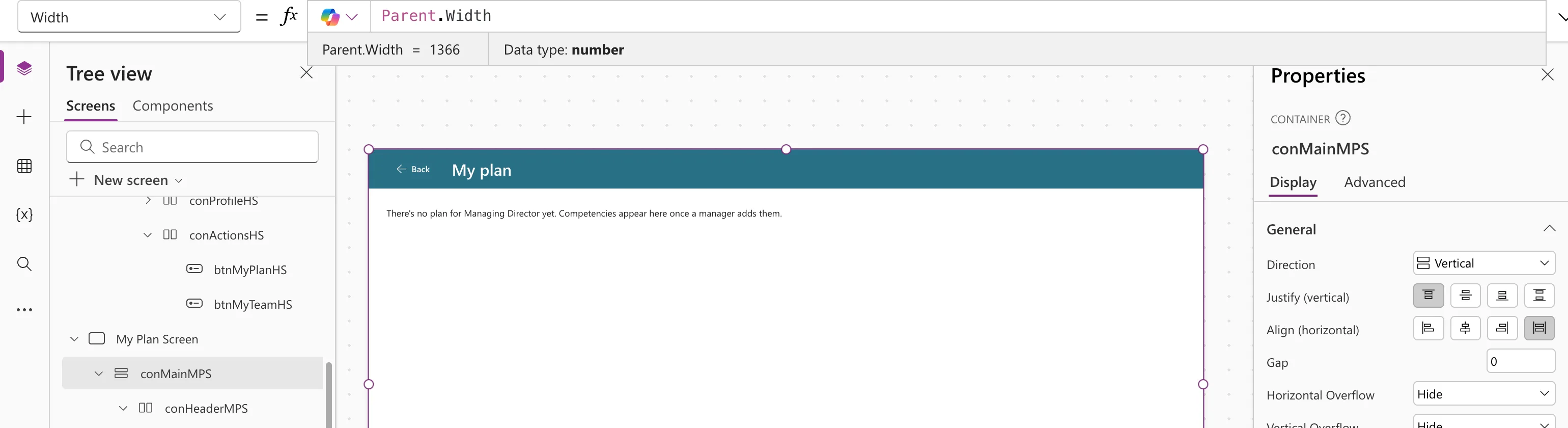Open the Direction Vertical dropdown

1483,263
